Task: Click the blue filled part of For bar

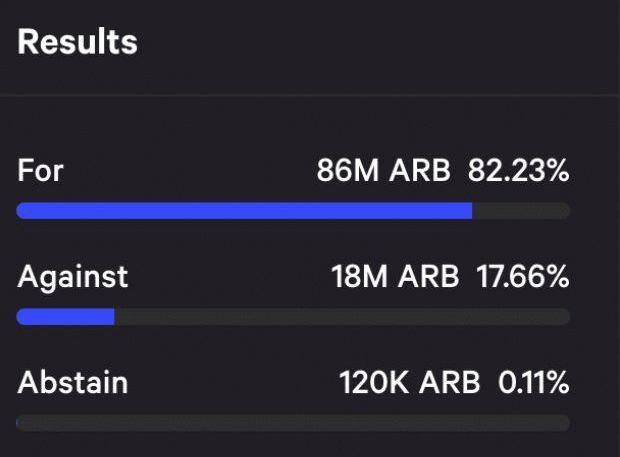Action: [x=244, y=211]
